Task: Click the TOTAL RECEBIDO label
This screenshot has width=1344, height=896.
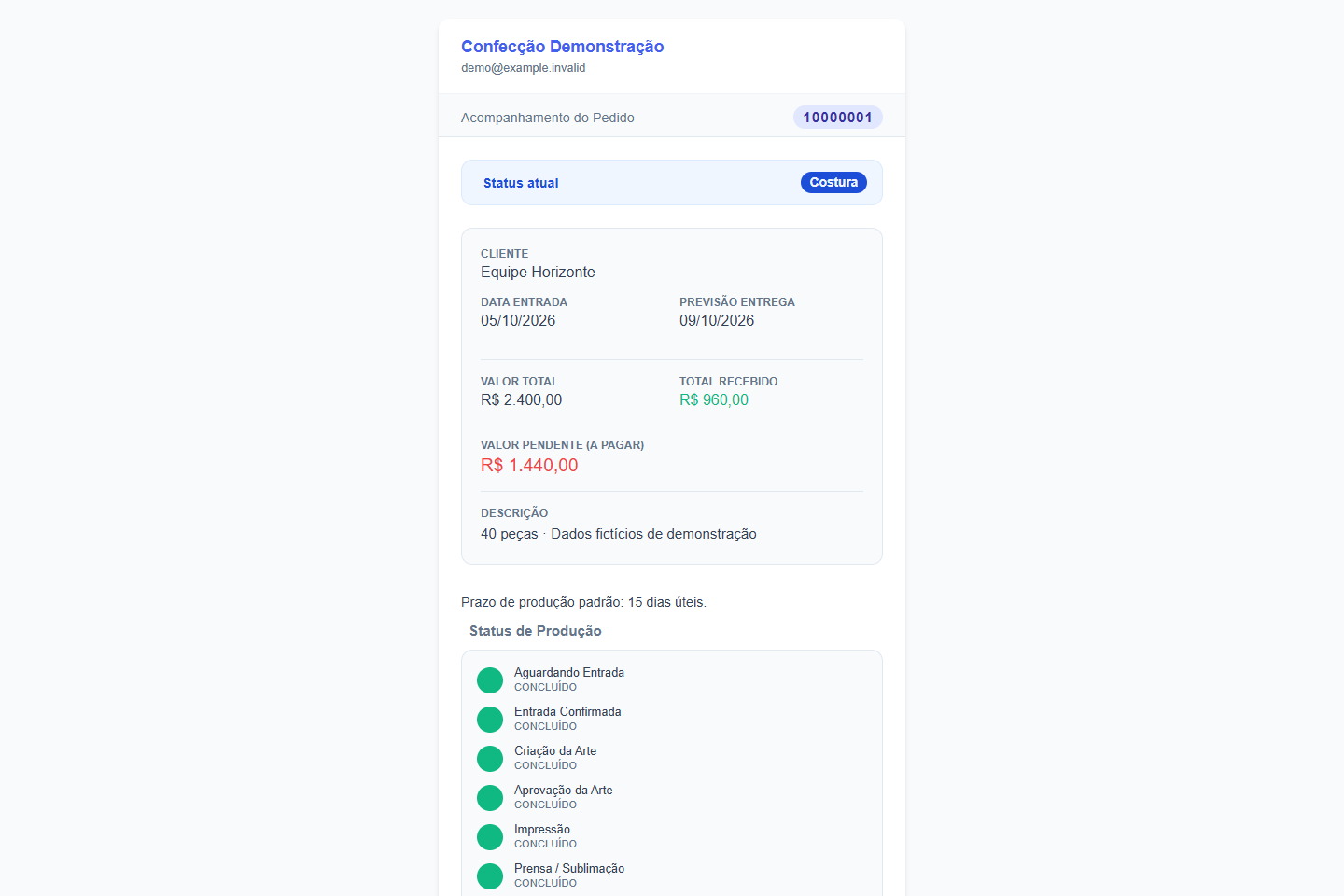Action: click(x=729, y=382)
